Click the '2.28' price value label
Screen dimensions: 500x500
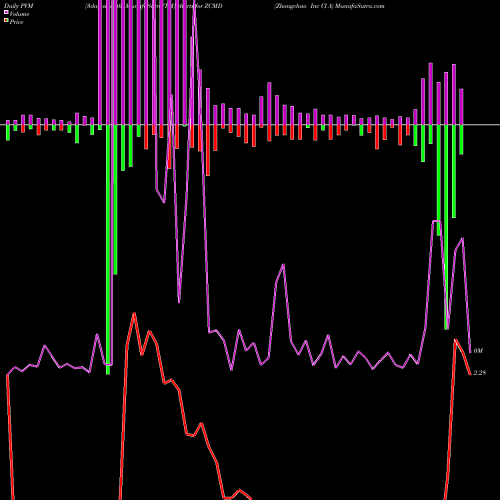point(480,373)
